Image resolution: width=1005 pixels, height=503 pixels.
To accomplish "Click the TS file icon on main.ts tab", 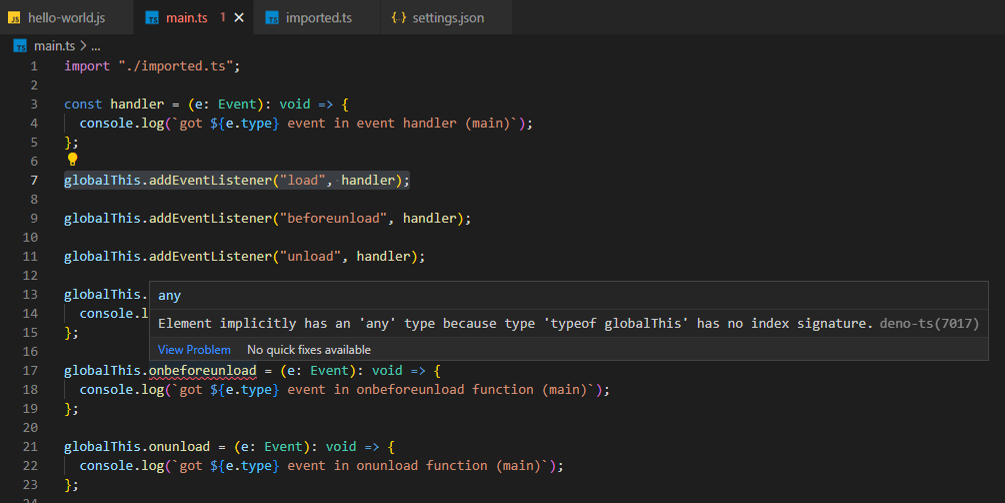I will [152, 18].
